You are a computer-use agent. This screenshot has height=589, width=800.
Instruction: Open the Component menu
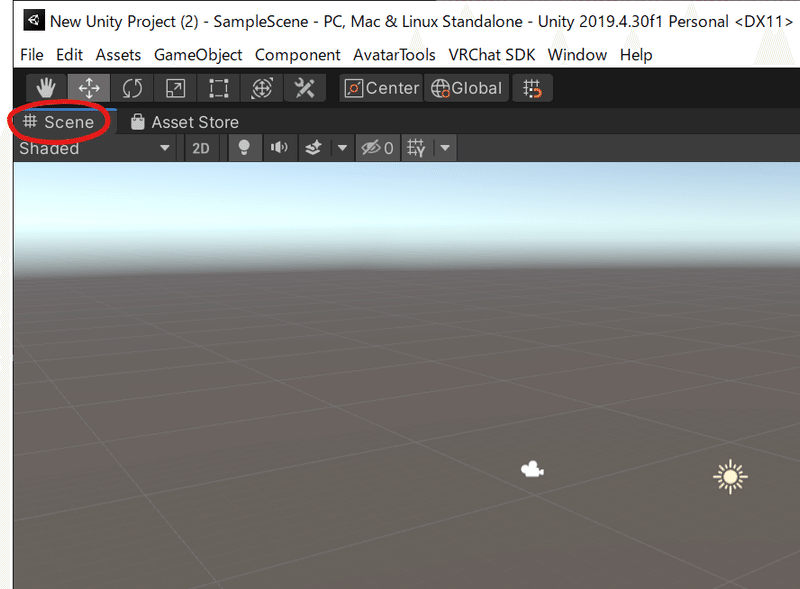pyautogui.click(x=297, y=55)
